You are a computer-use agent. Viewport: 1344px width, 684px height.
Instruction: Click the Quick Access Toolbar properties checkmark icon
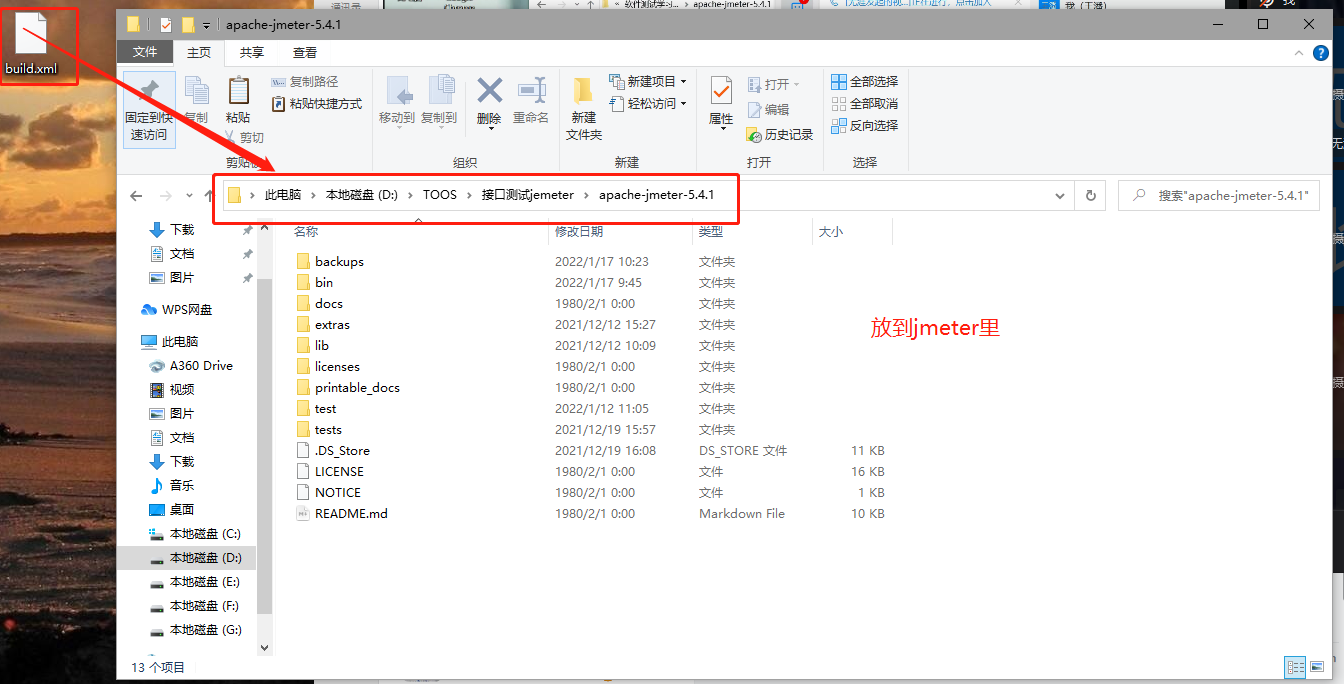tap(166, 24)
